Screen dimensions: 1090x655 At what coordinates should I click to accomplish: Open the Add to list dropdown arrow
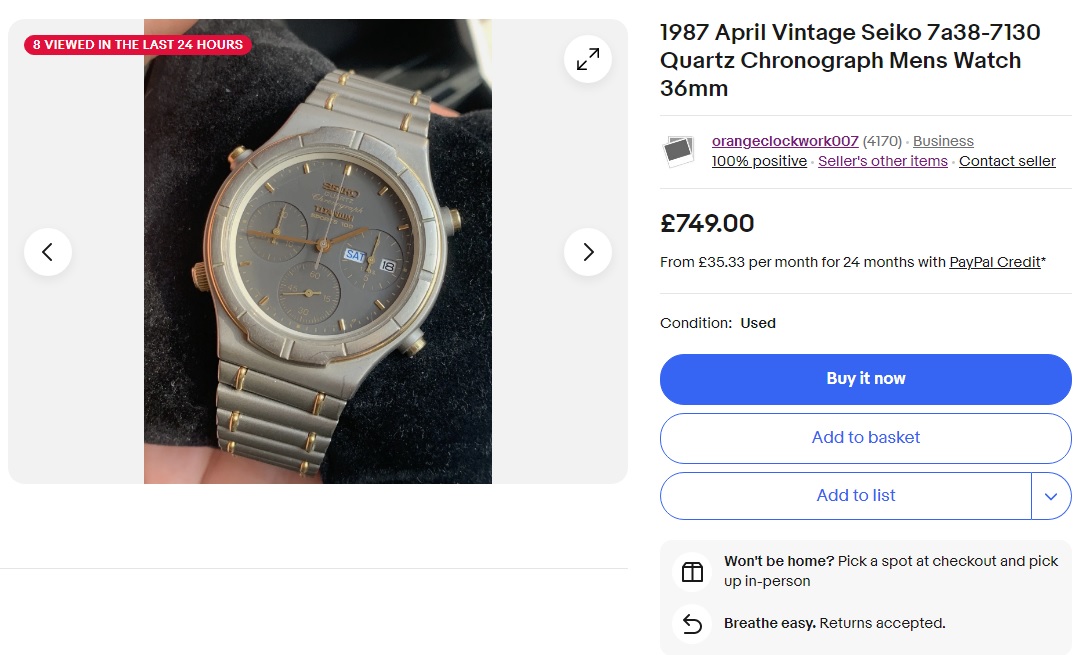pyautogui.click(x=1050, y=496)
